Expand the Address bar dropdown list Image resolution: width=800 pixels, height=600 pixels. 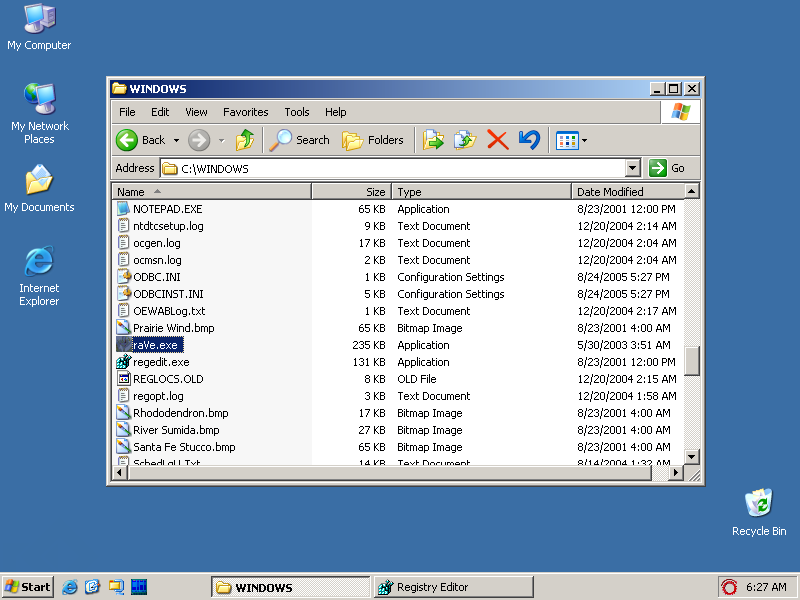(x=633, y=168)
